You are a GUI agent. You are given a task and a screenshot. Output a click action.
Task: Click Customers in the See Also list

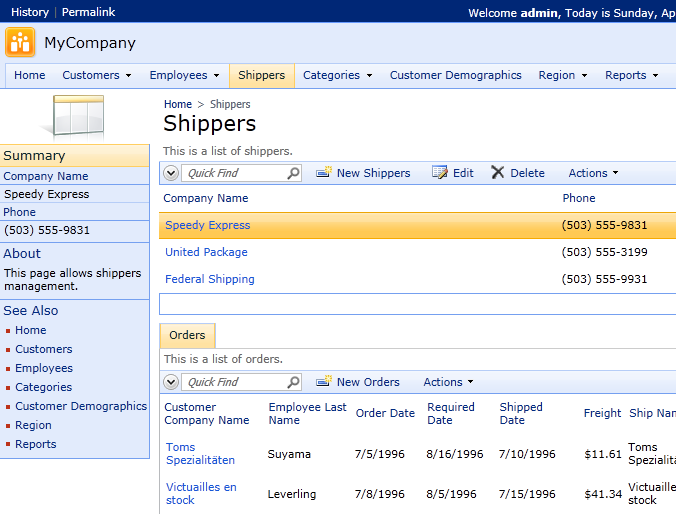point(44,349)
